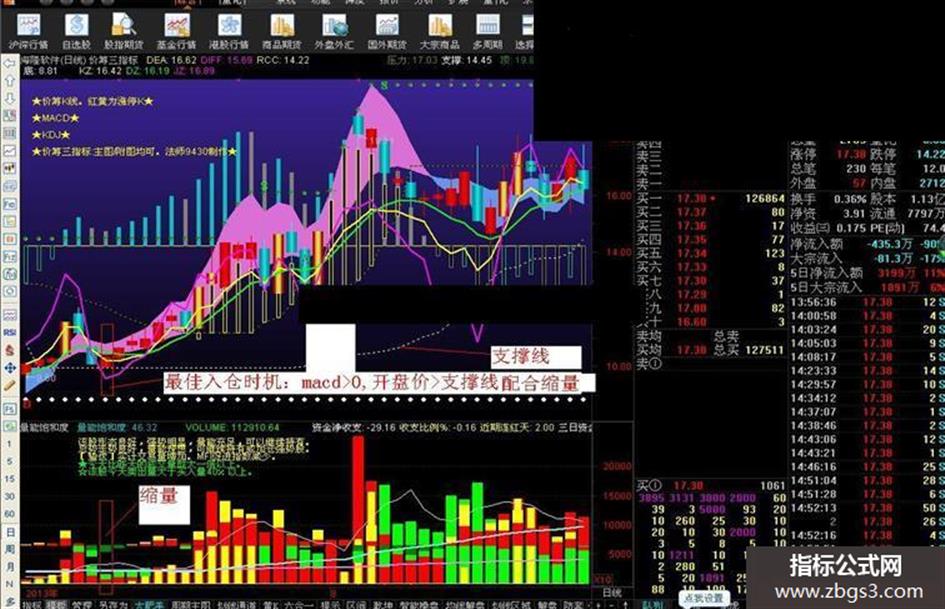Viewport: 945px width, 609px height.
Task: Switch to 15-minute period in sidebar
Action: pos(10,479)
